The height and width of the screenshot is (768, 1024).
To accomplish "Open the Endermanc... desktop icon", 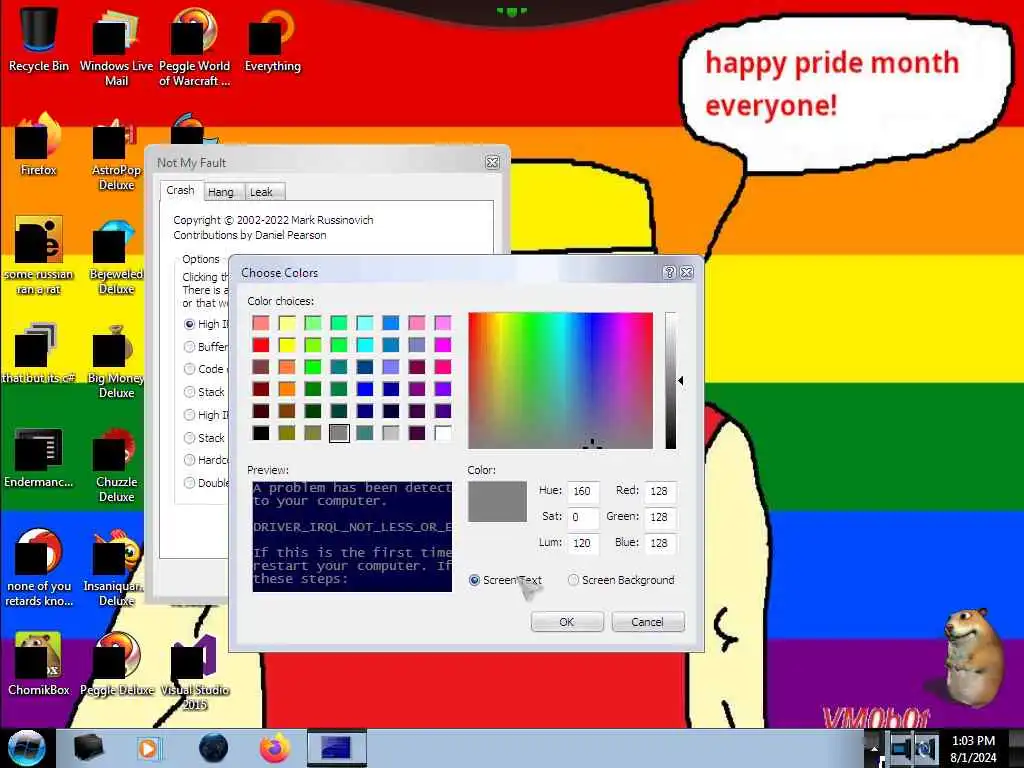I will point(39,456).
